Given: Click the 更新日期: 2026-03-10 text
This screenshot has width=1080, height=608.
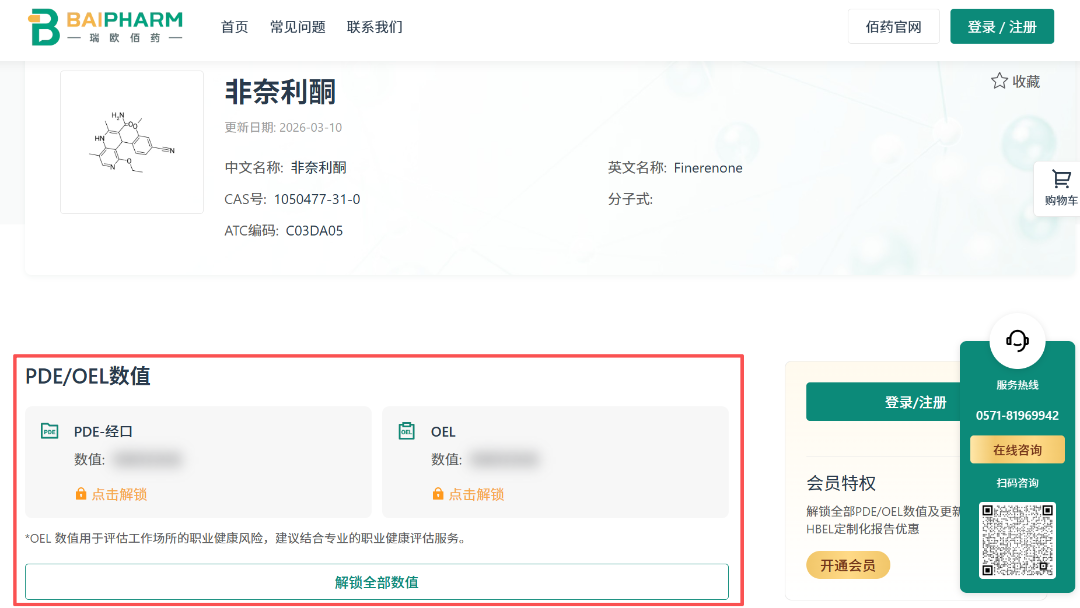Looking at the screenshot, I should pyautogui.click(x=283, y=127).
